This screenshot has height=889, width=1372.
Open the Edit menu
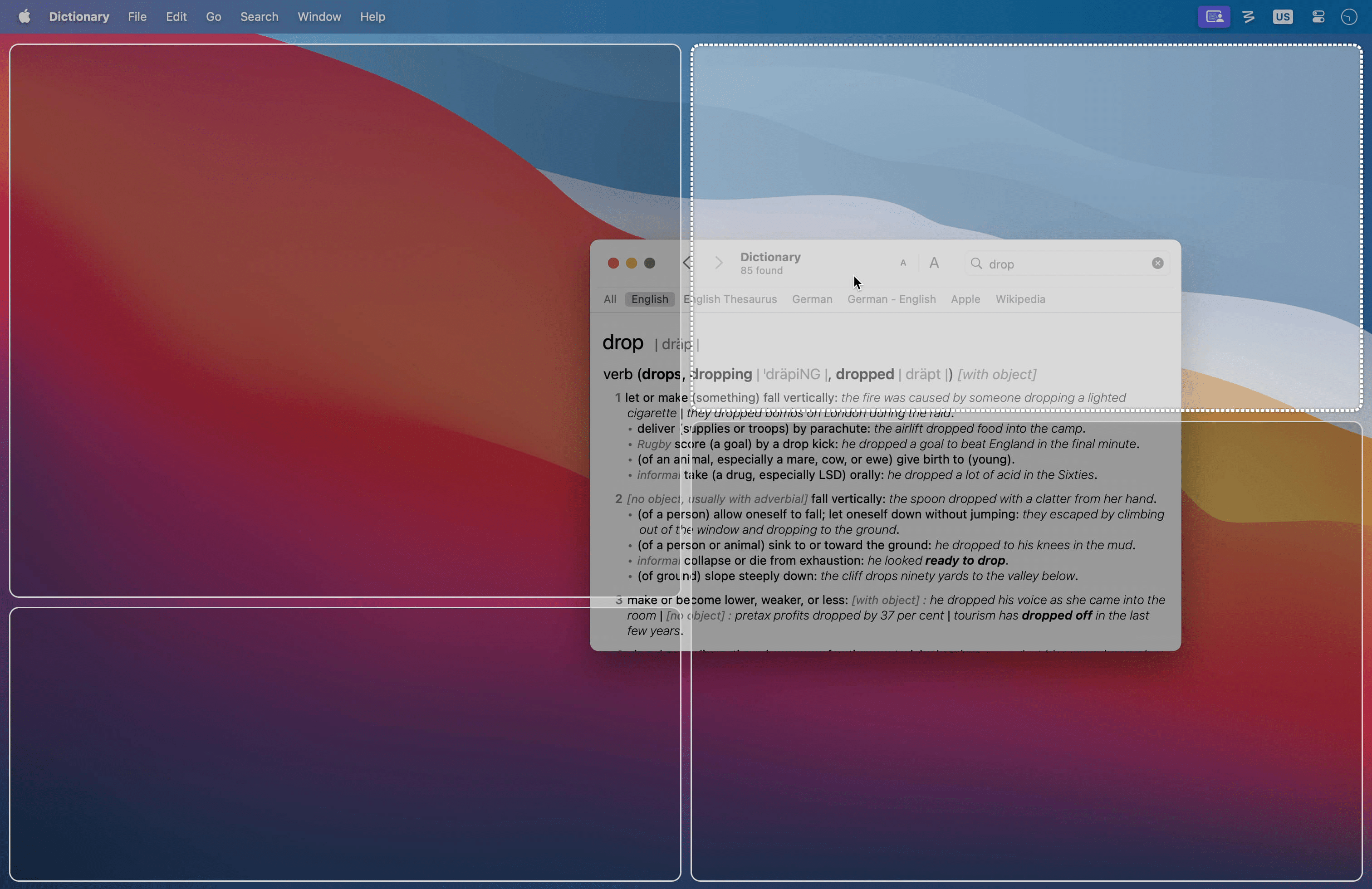click(176, 17)
